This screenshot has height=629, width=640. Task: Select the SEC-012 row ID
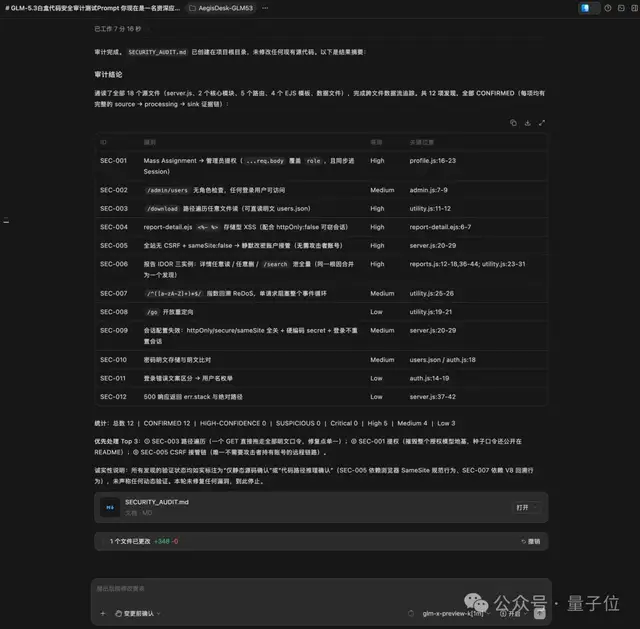[x=113, y=397]
